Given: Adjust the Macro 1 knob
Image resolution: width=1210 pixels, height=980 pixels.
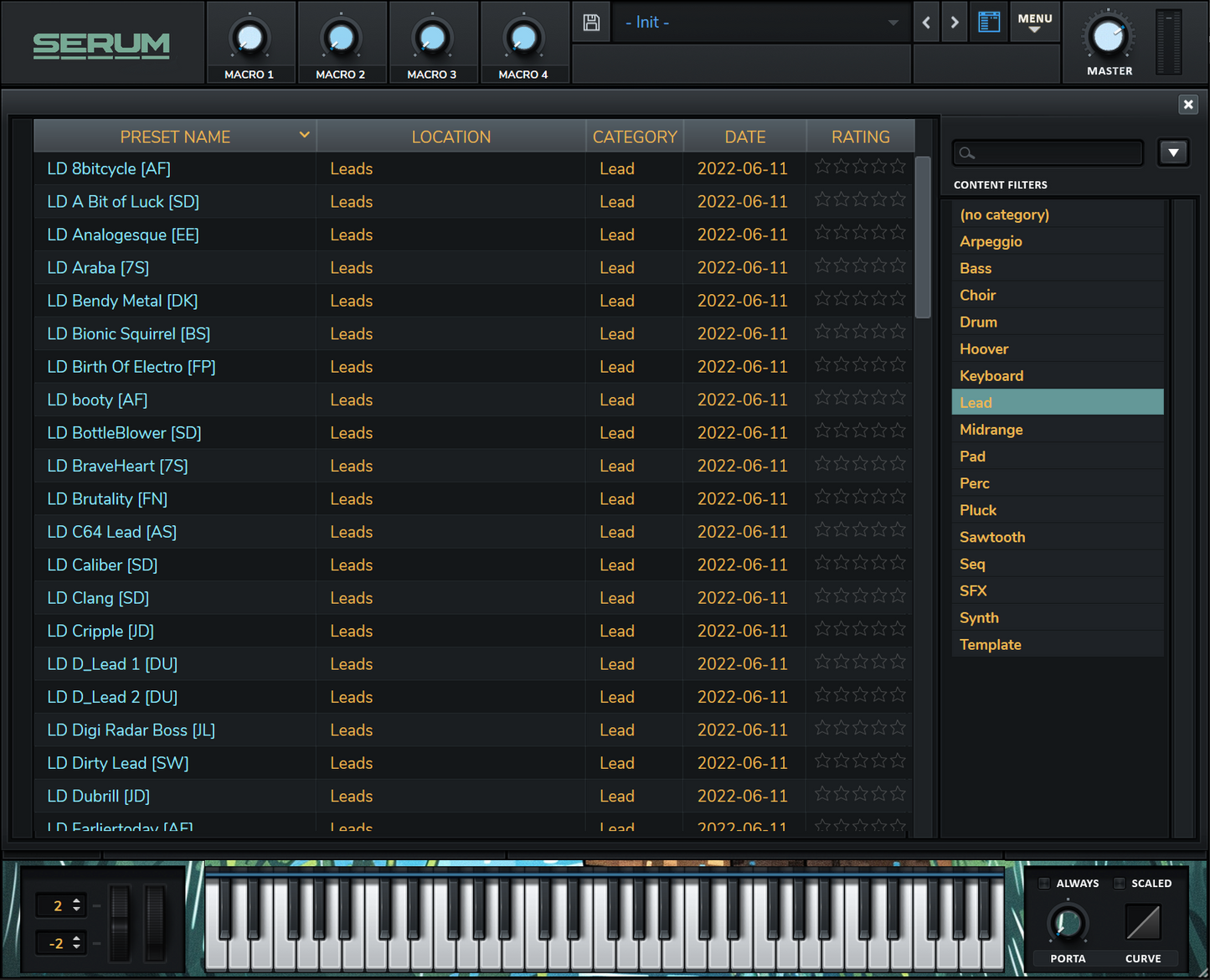Looking at the screenshot, I should pyautogui.click(x=250, y=38).
